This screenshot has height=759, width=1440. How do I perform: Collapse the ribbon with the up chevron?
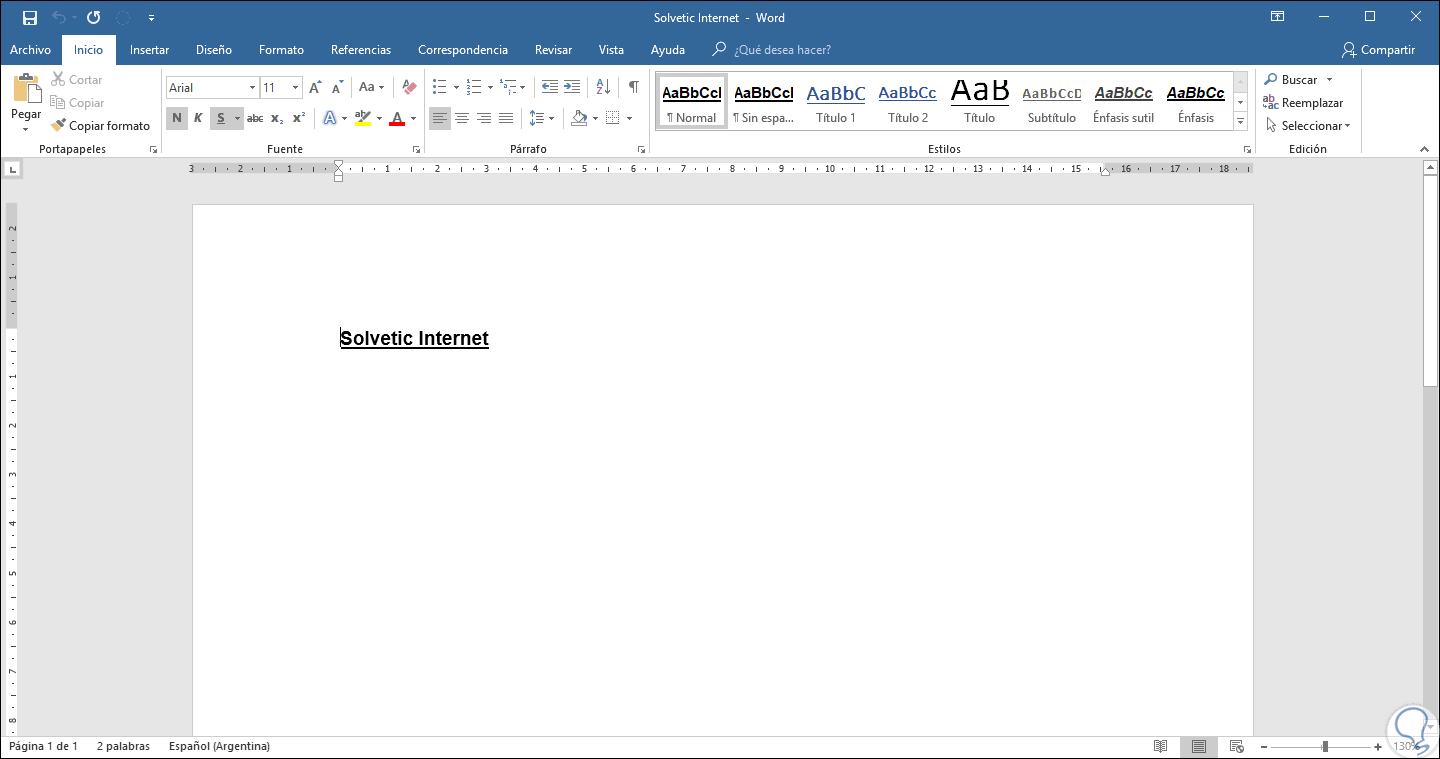1425,149
